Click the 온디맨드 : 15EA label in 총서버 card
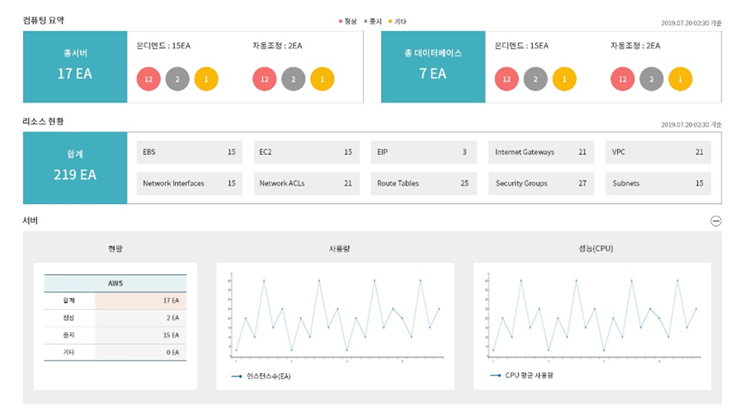 tap(164, 46)
